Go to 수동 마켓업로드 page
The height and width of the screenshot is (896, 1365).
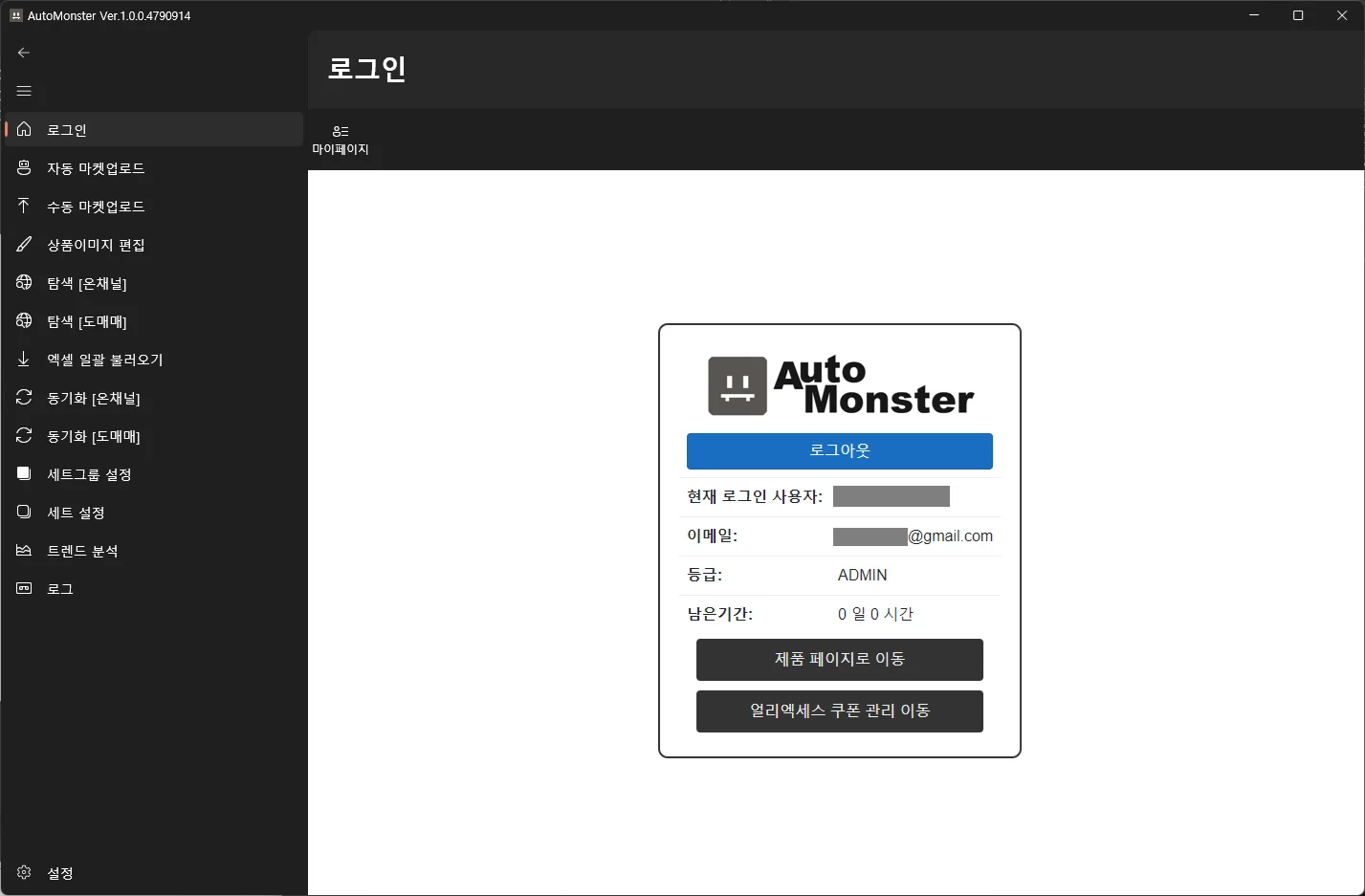(x=154, y=206)
